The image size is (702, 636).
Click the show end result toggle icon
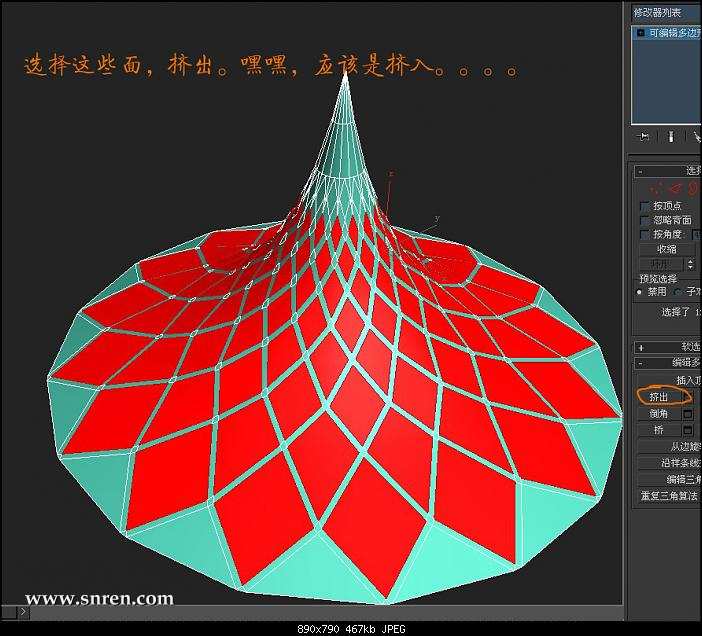671,137
